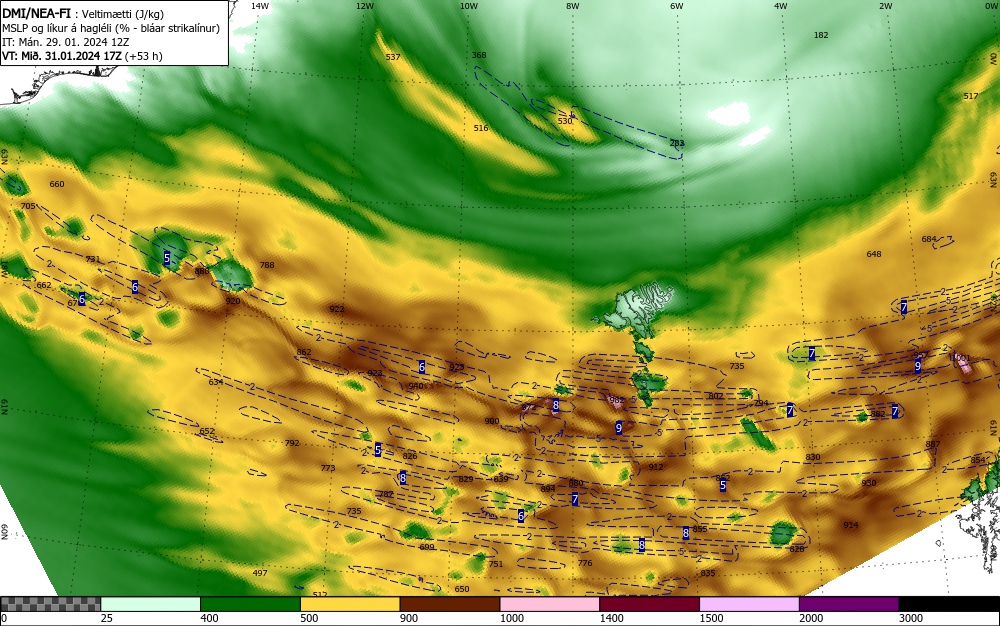
Task: Click the map value 776
Action: (585, 563)
